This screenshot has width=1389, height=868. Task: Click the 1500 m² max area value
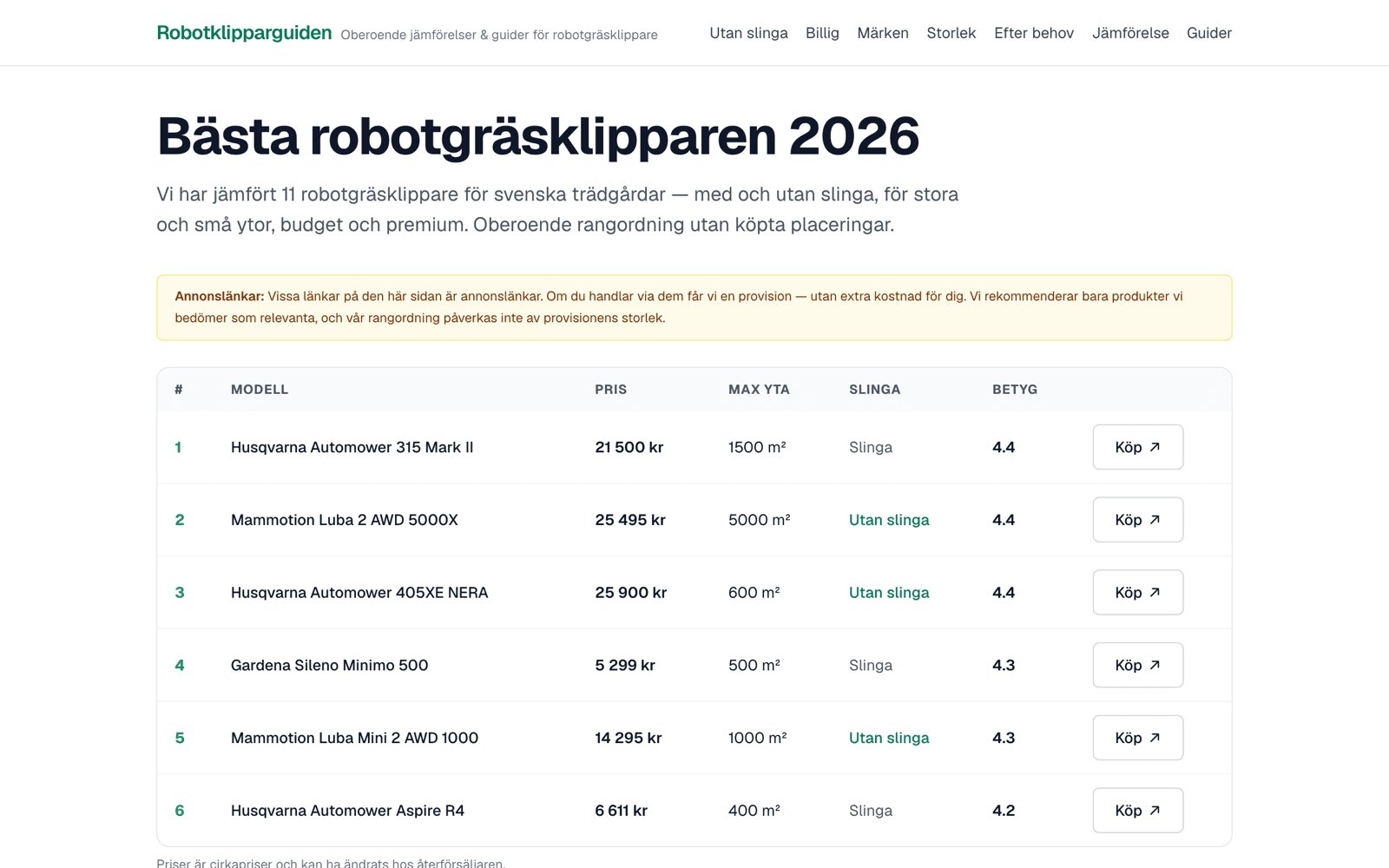coord(757,447)
